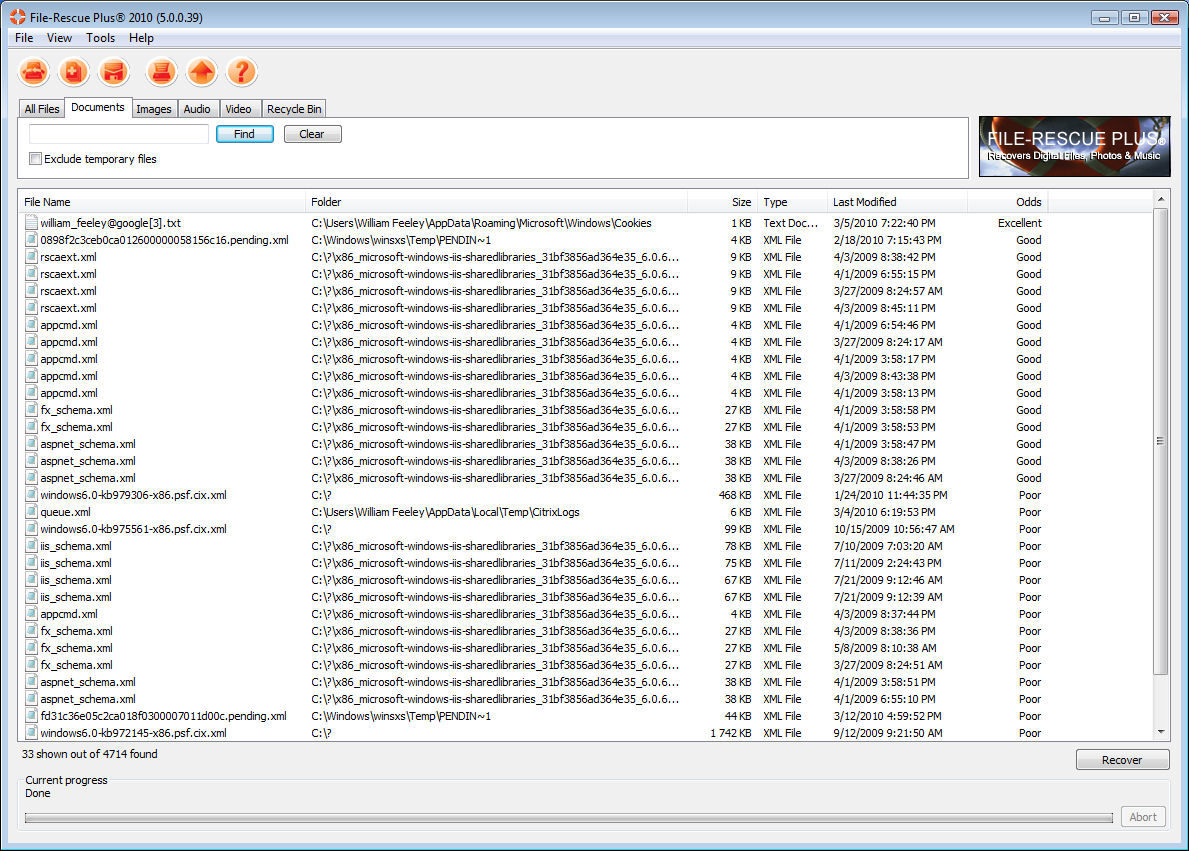
Task: Click file icon beside windows6.0-kb975561-x86.psf.cix.xml
Action: click(31, 529)
